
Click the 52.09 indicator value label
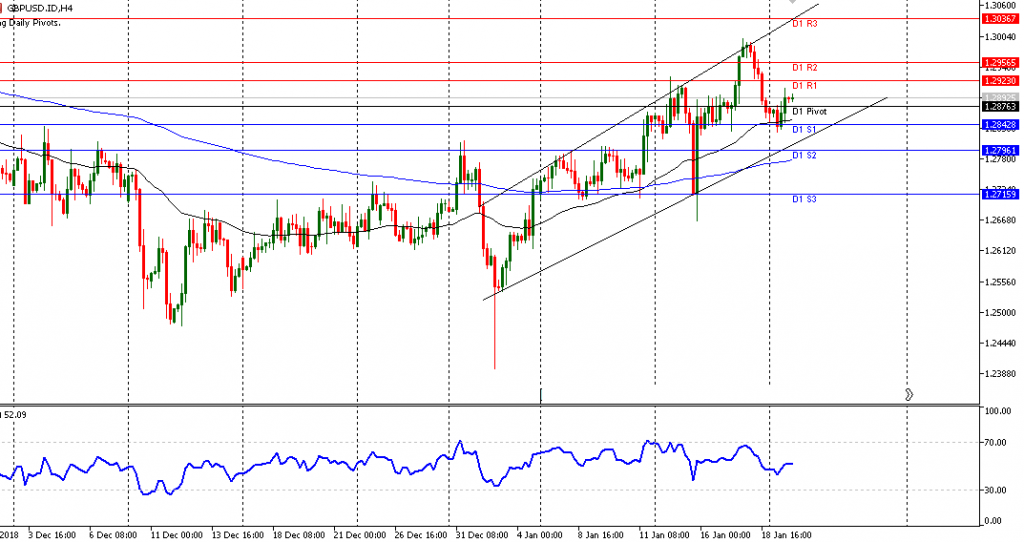[14, 413]
